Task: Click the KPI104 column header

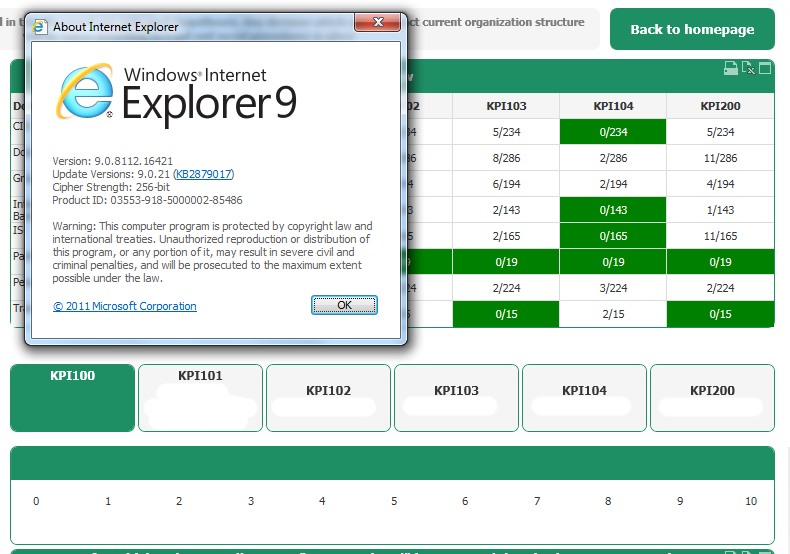Action: (x=613, y=106)
